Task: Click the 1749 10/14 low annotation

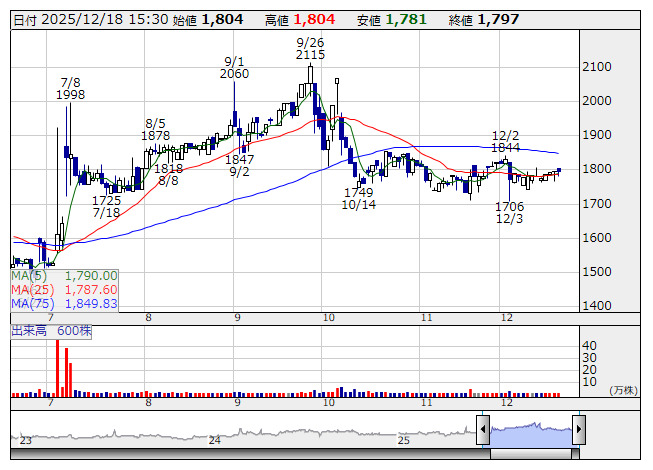Action: click(359, 199)
